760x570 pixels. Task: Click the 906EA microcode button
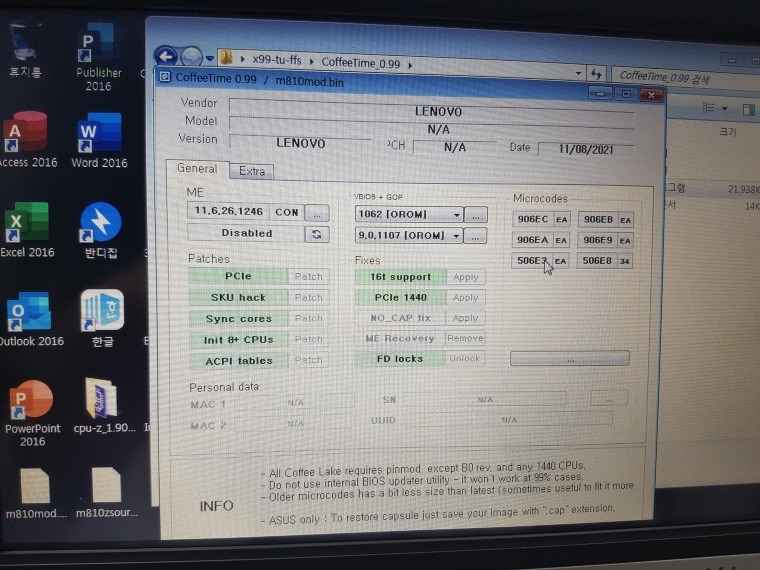click(x=532, y=239)
